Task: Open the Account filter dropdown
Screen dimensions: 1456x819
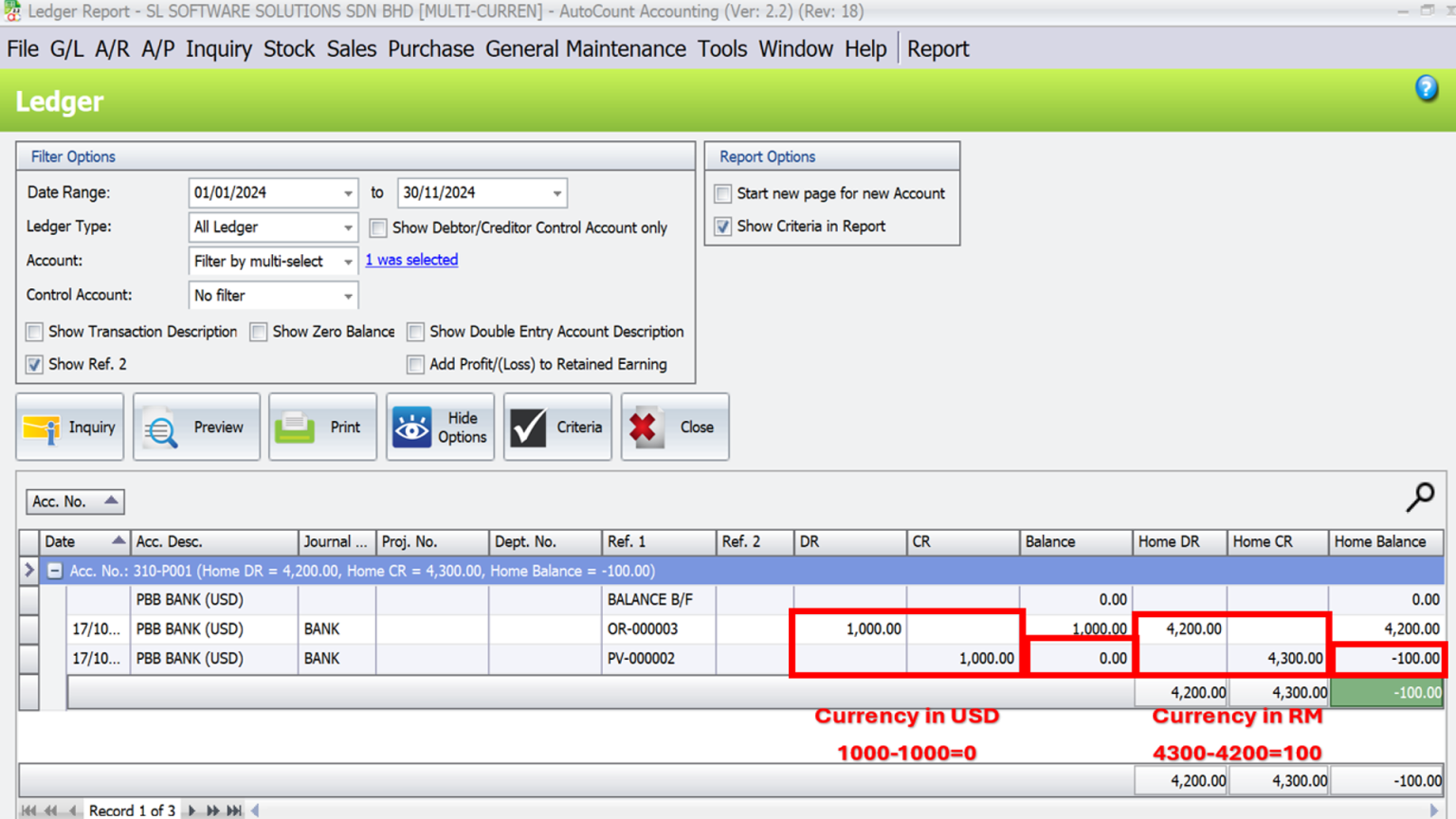Action: (x=348, y=262)
